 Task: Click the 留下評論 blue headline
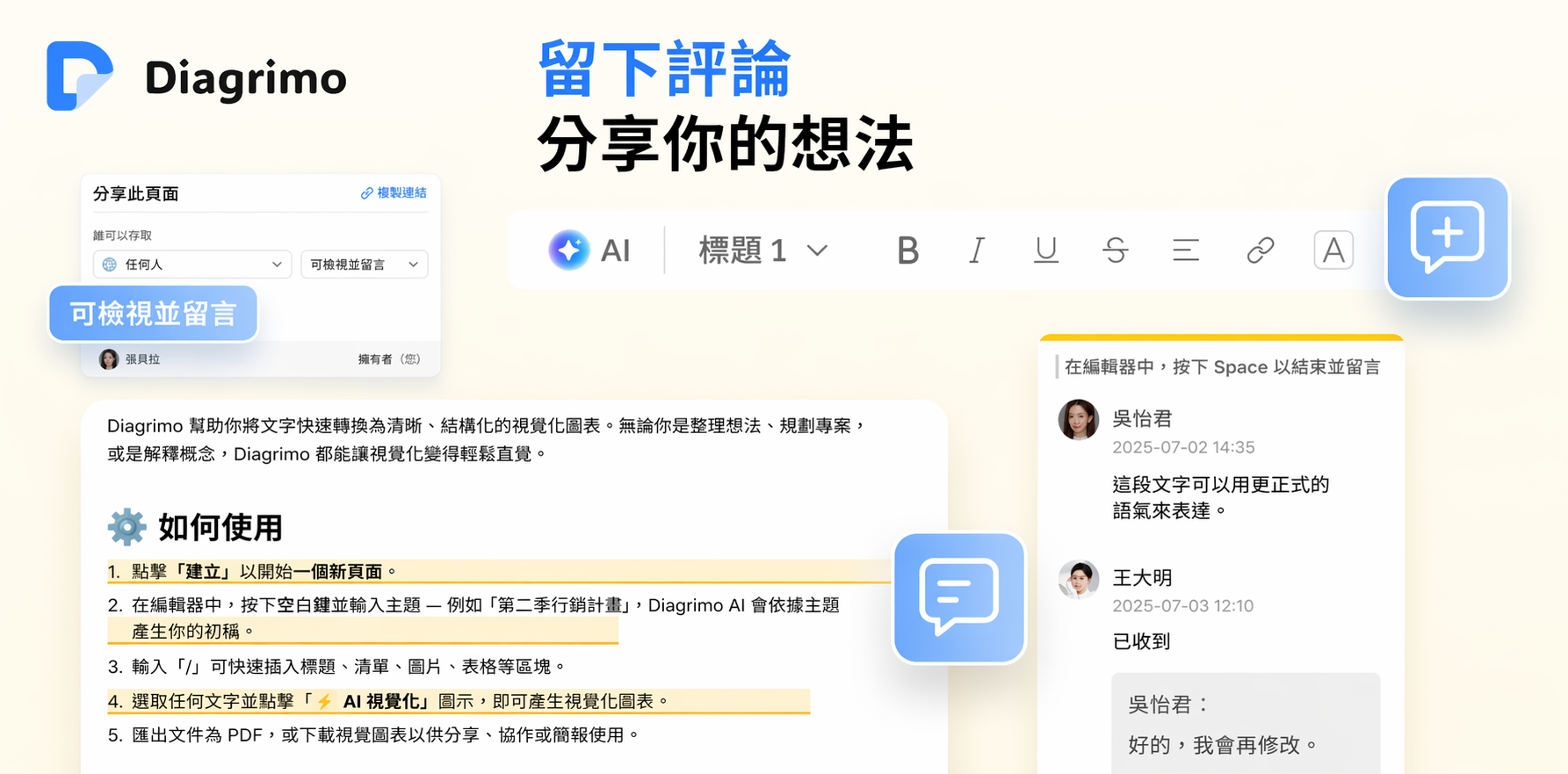665,69
